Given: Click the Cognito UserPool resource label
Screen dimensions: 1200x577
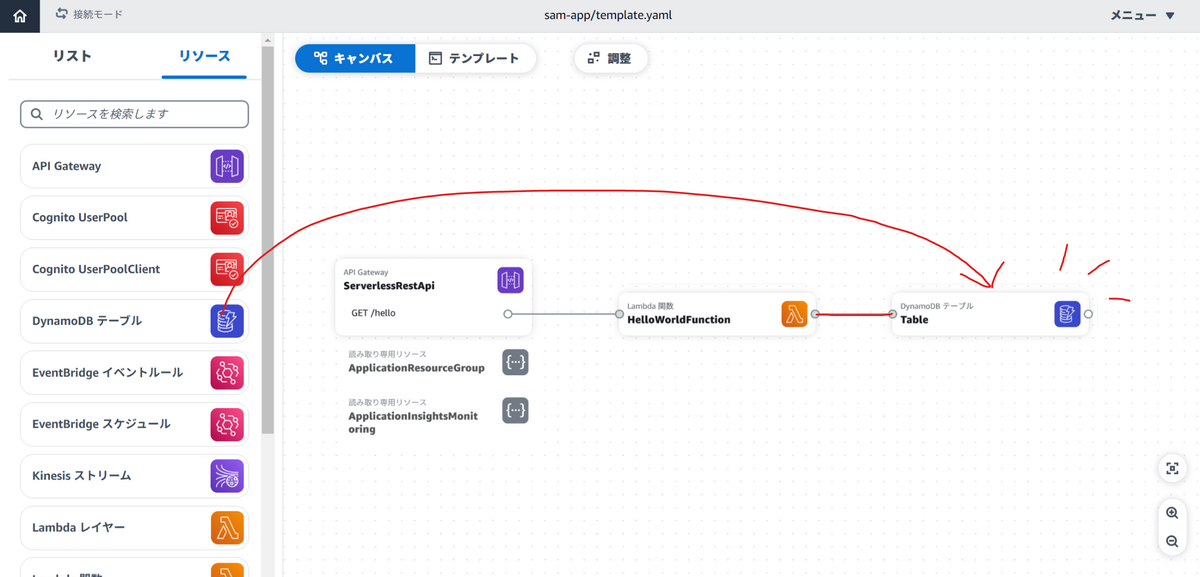Looking at the screenshot, I should (x=80, y=218).
